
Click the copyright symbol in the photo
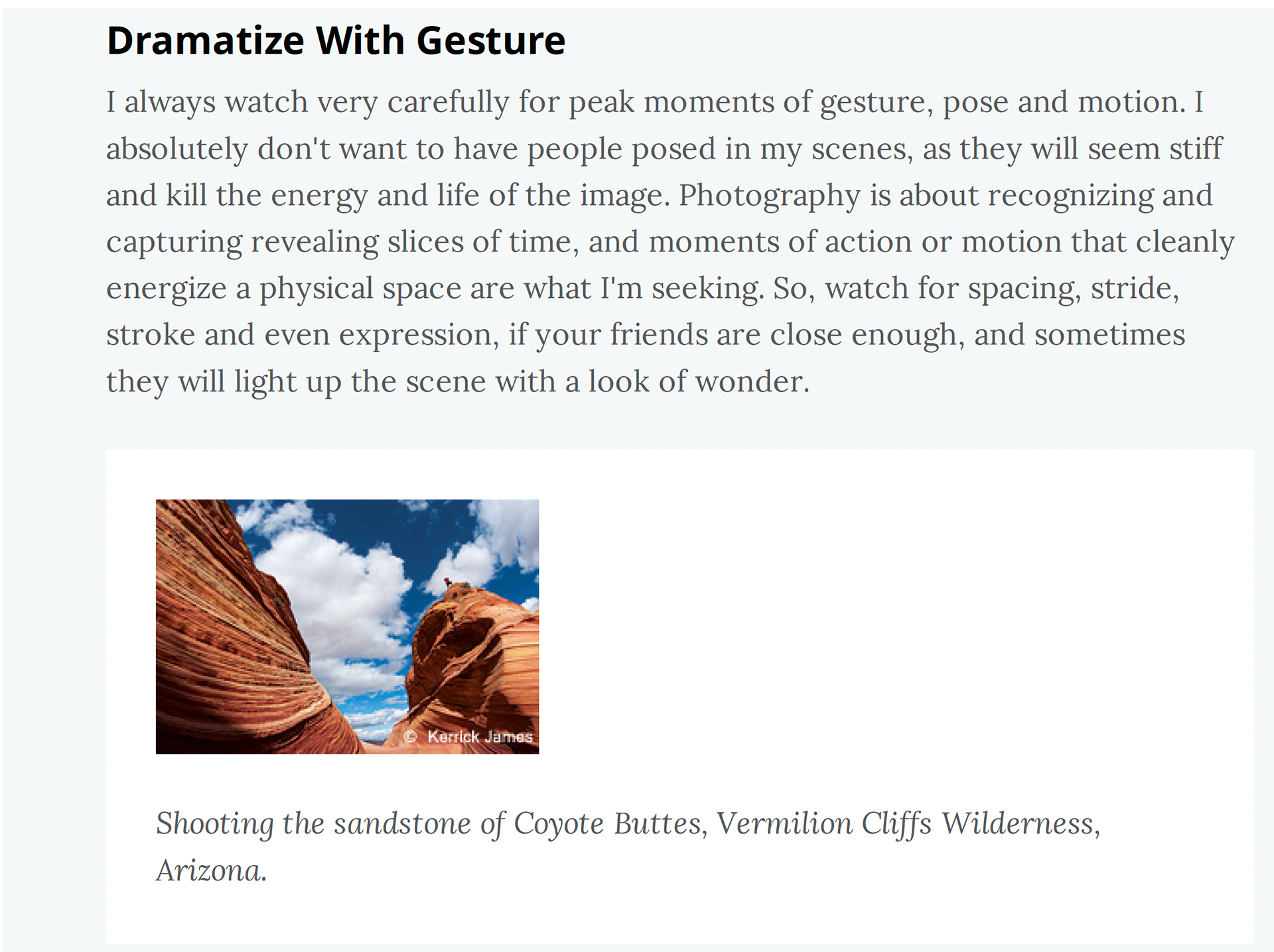(x=411, y=736)
